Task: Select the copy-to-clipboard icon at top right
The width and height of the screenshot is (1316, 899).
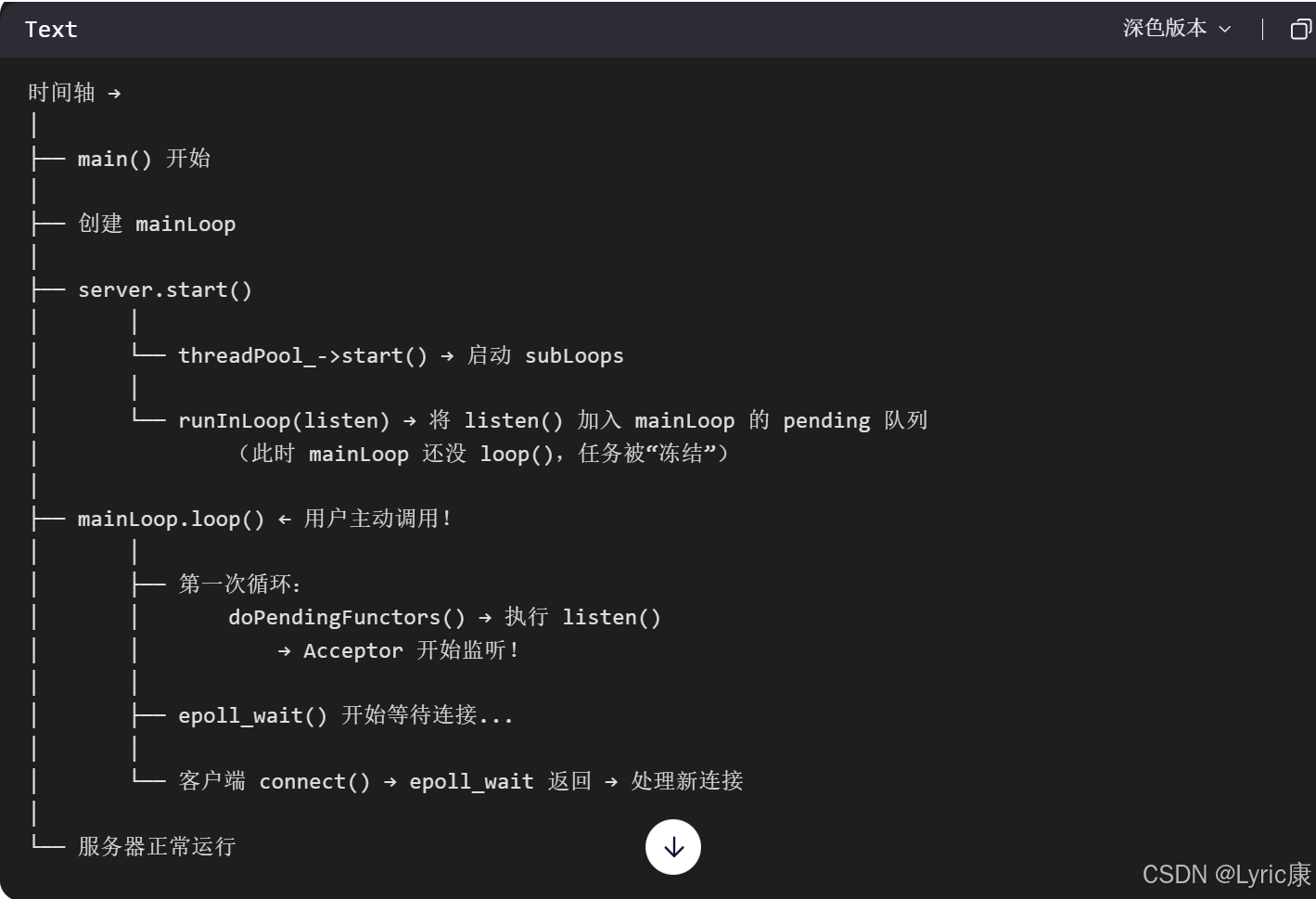Action: (x=1300, y=29)
